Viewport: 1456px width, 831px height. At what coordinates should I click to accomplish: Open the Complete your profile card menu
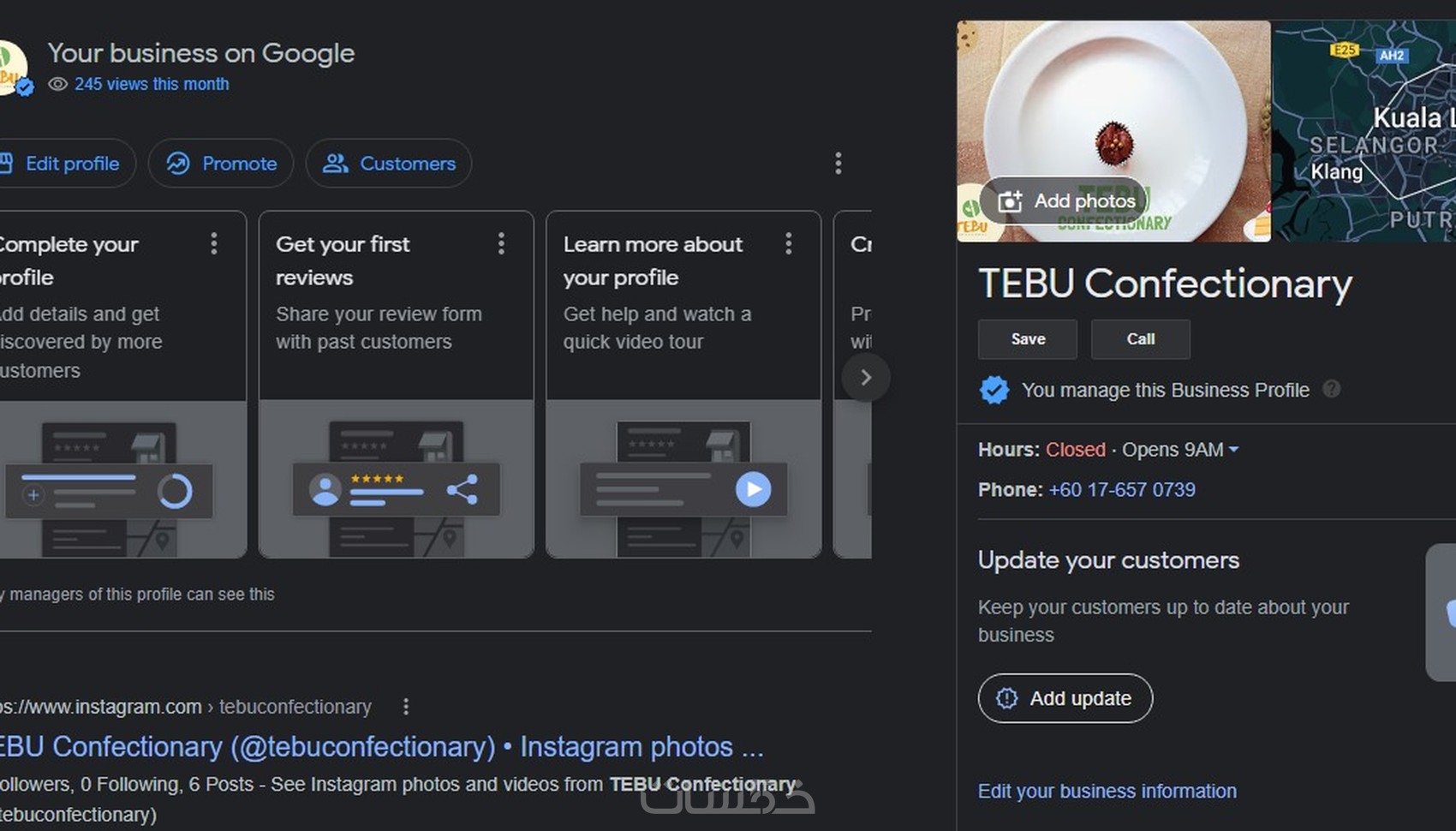[214, 244]
